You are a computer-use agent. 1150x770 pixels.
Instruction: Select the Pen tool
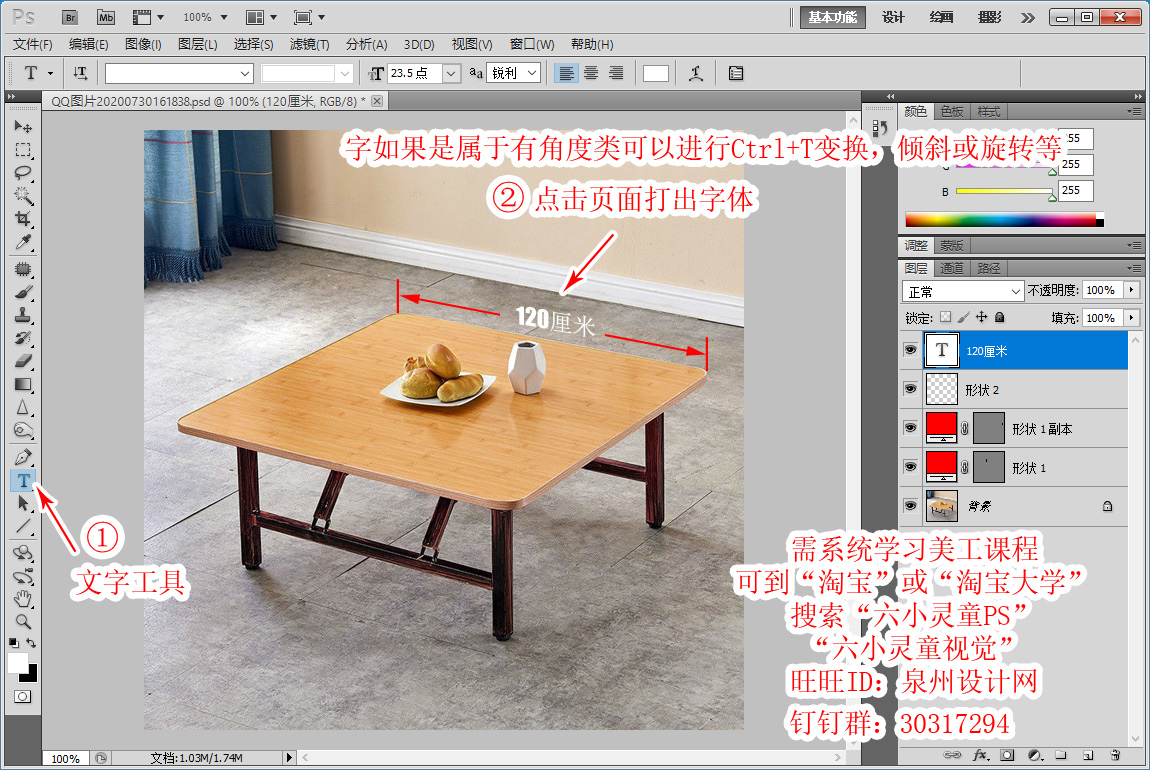(x=23, y=457)
